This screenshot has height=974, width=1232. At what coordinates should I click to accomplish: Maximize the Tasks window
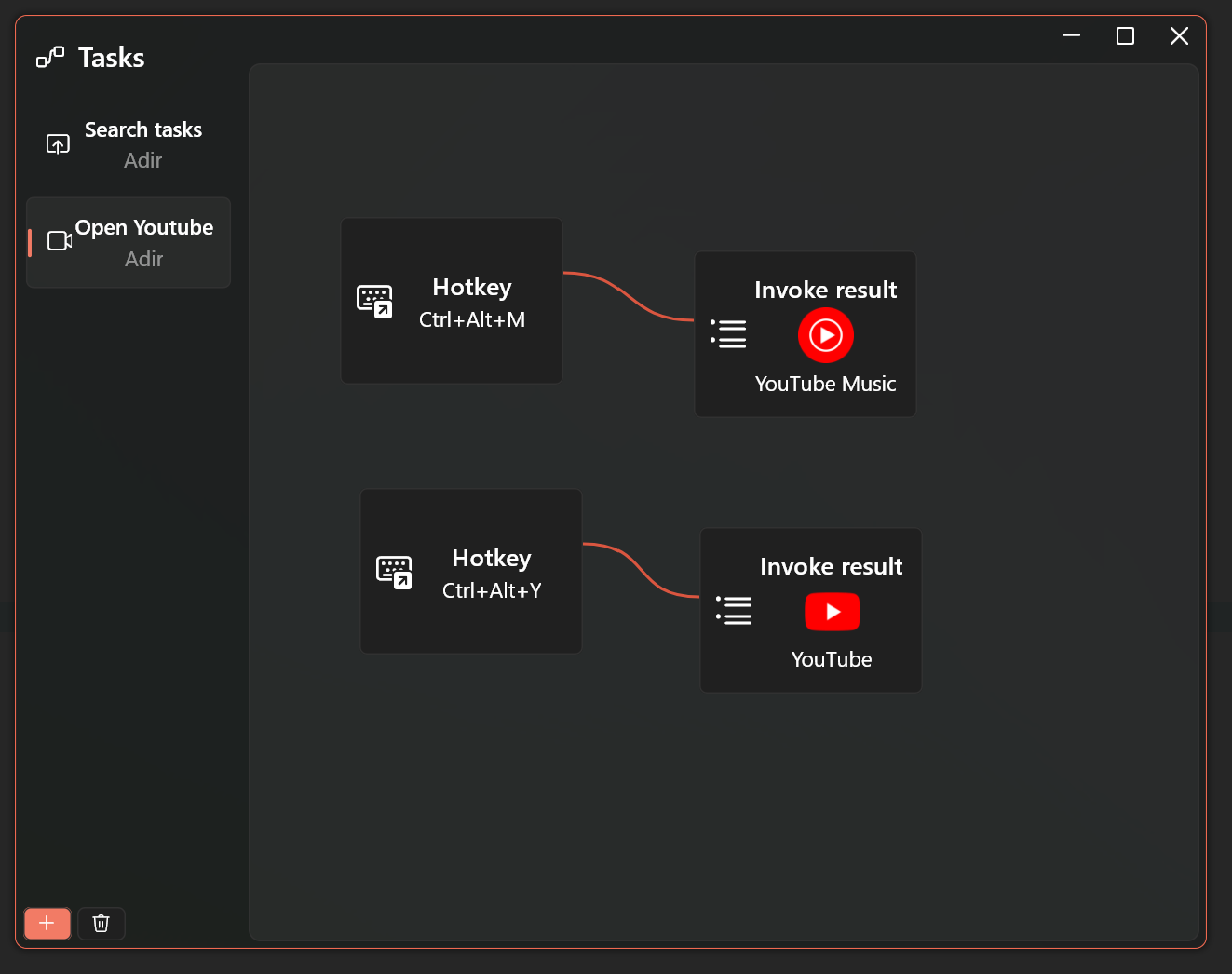pyautogui.click(x=1125, y=35)
